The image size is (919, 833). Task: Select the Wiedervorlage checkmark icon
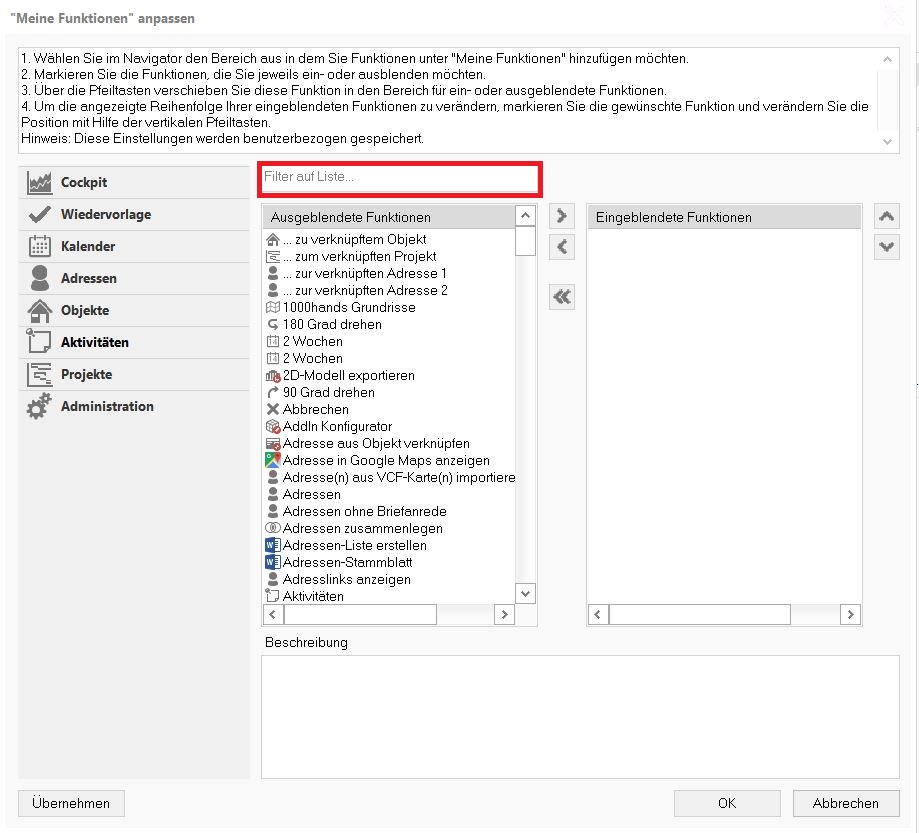point(40,215)
